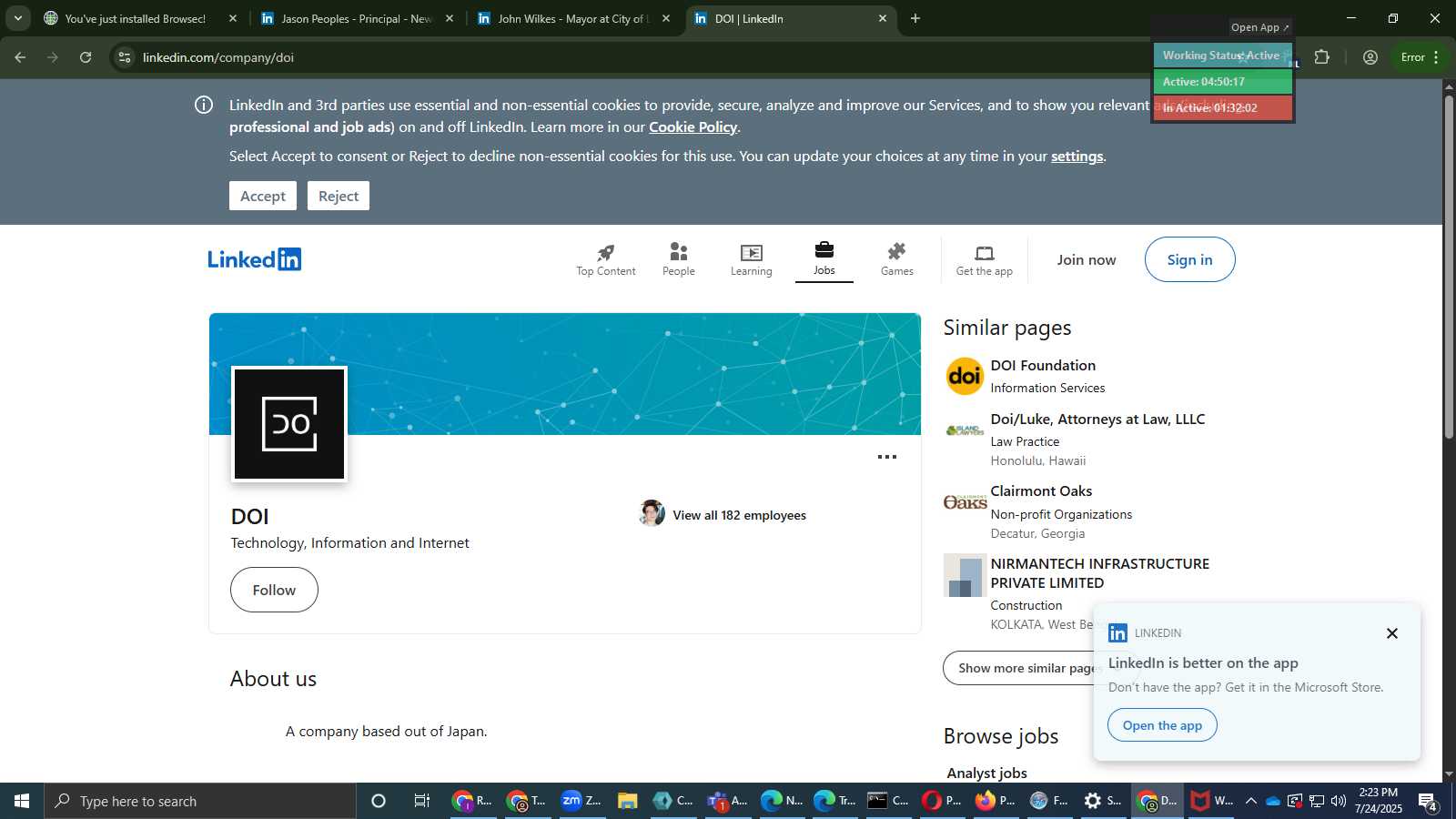Viewport: 1456px width, 819px height.
Task: Reject non-essential cookies
Action: tap(339, 196)
